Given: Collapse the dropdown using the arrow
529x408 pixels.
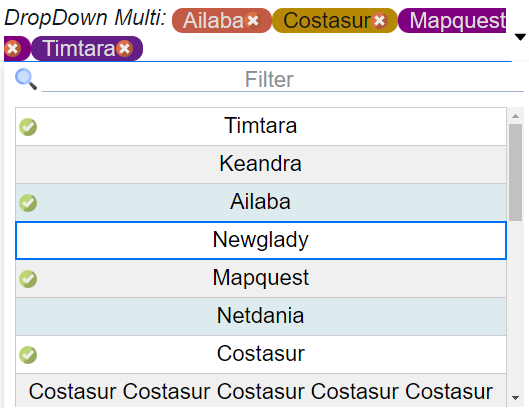Looking at the screenshot, I should 520,37.
